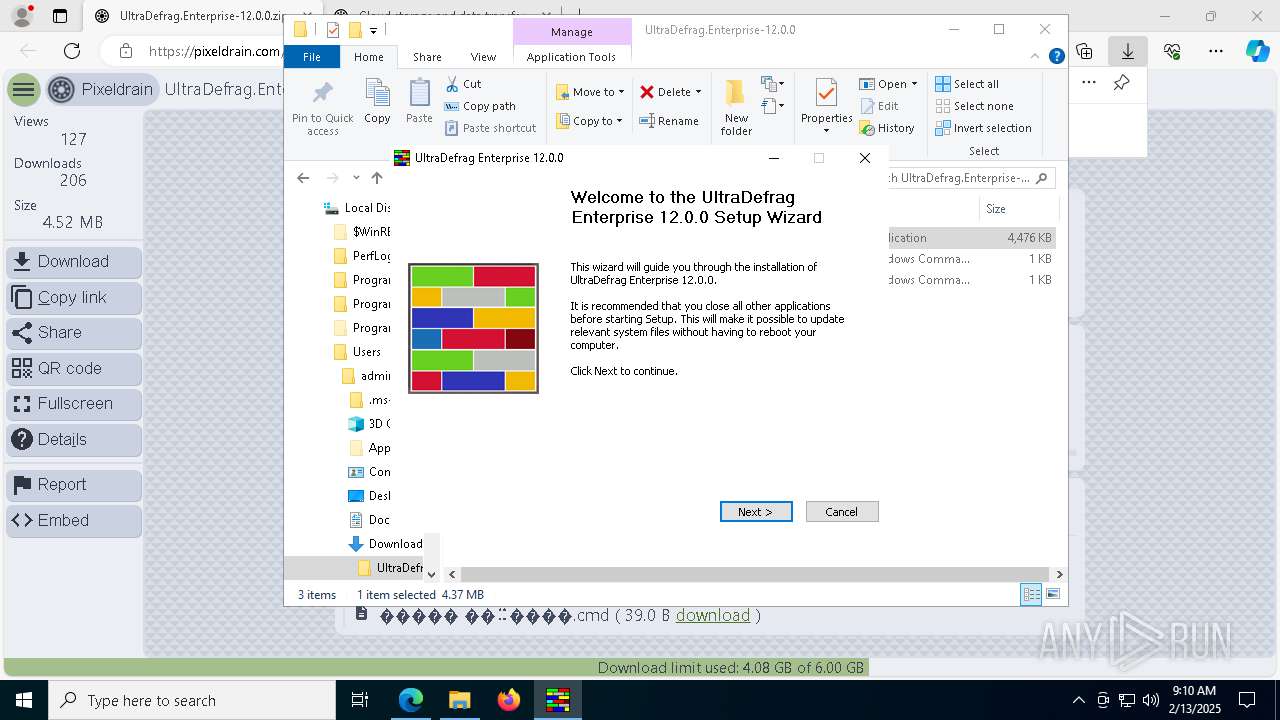Toggle the Pixeldrain hamburger menu icon
This screenshot has height=720, width=1280.
23,90
